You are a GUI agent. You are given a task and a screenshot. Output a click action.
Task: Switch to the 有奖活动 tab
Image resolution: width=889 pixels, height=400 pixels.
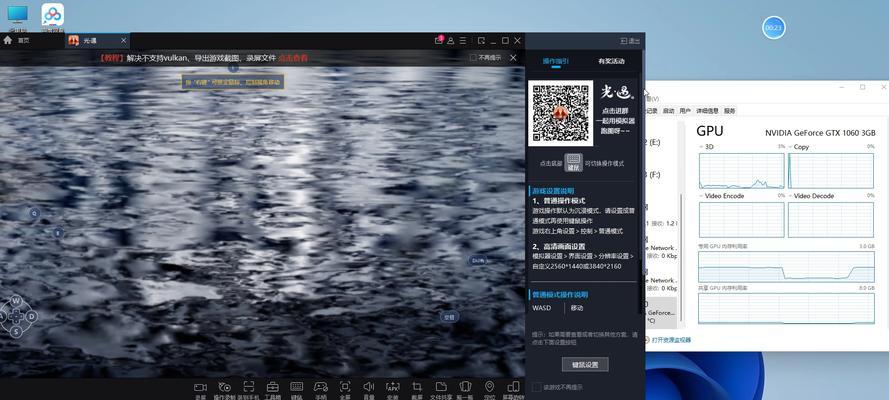point(611,61)
